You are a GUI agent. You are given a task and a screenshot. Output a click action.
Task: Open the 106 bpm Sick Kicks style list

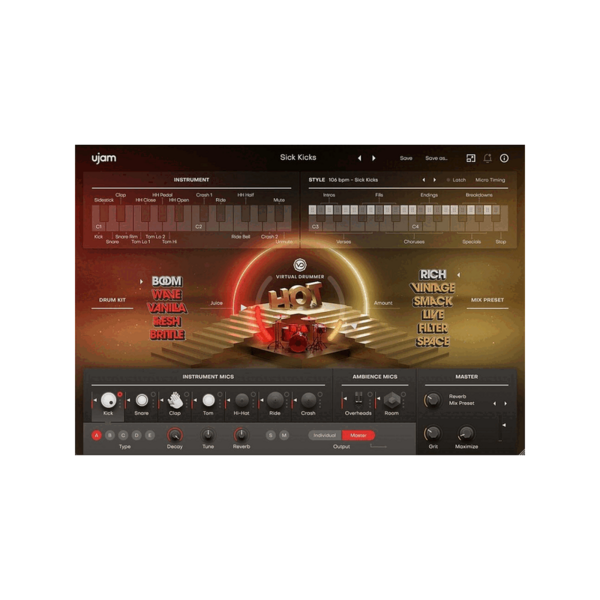(x=353, y=180)
